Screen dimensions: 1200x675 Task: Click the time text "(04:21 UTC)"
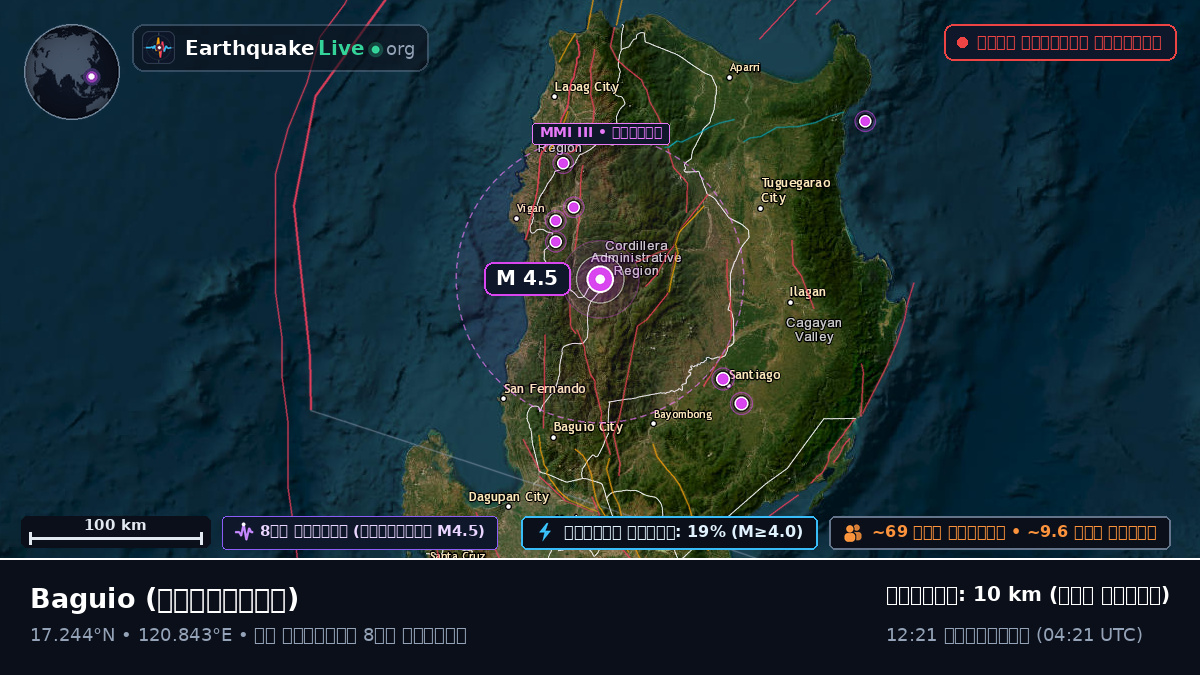pyautogui.click(x=1089, y=635)
